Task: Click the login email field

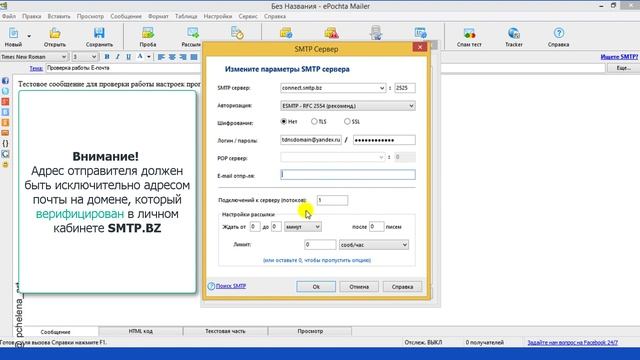Action: 311,140
